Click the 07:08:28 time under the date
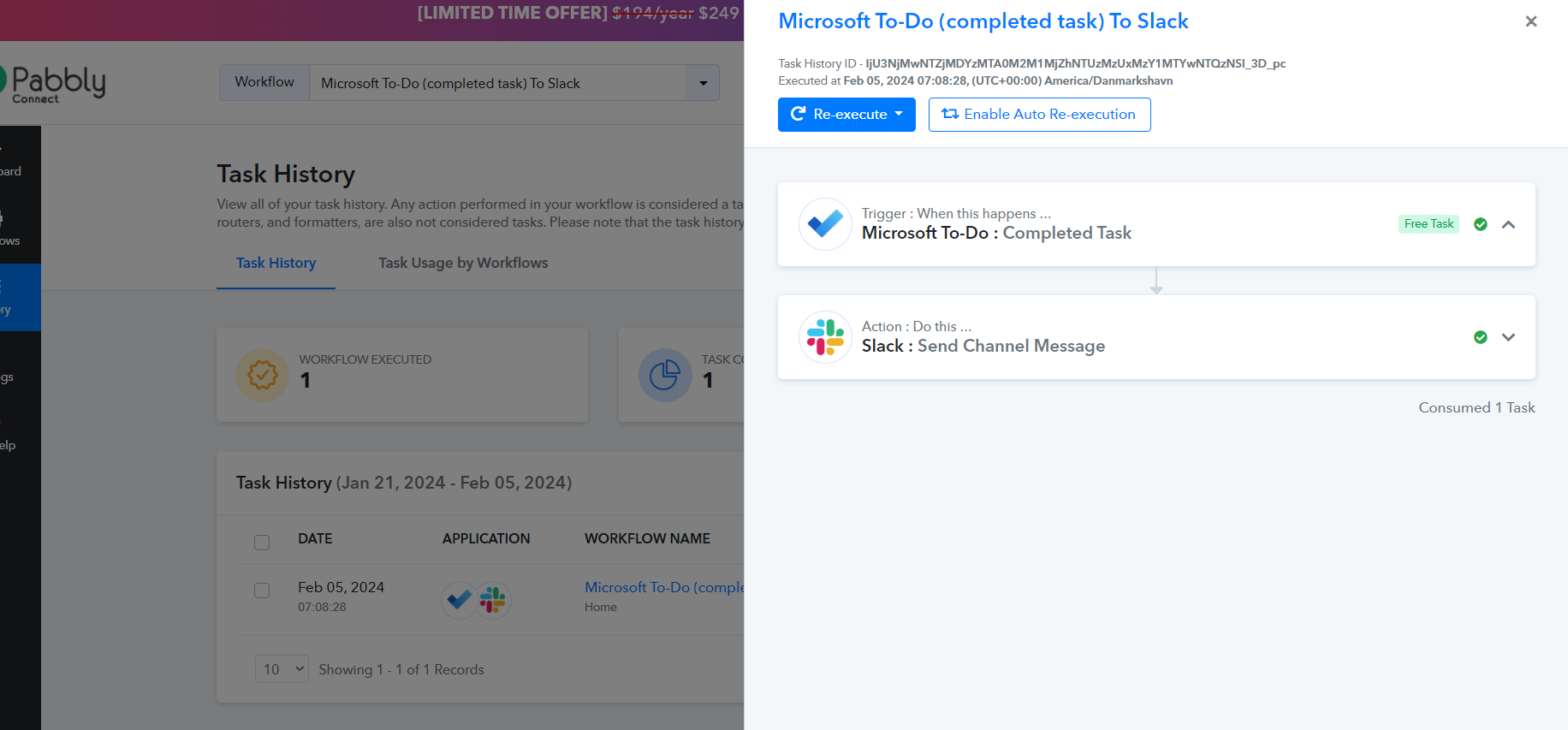 [x=322, y=607]
